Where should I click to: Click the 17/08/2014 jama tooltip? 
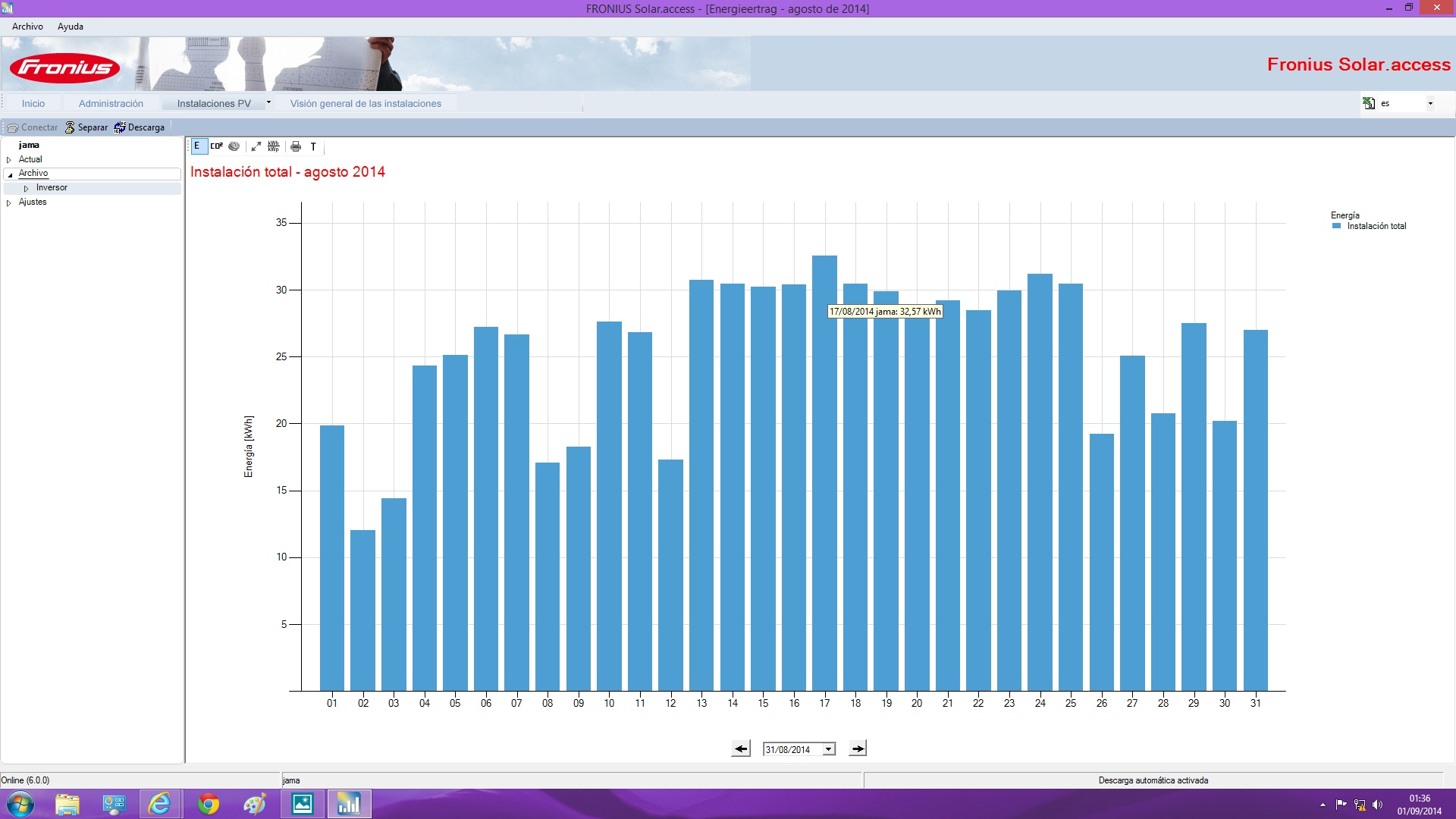pos(885,312)
